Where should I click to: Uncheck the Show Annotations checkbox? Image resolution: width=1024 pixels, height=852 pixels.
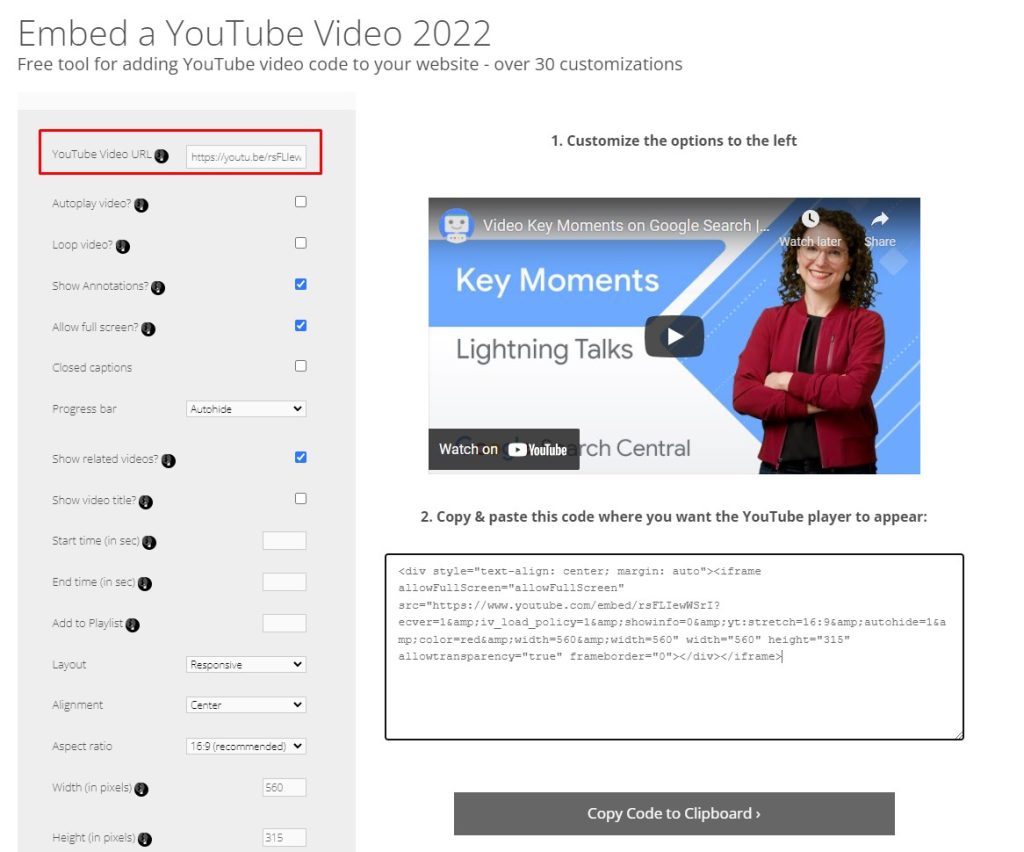300,284
